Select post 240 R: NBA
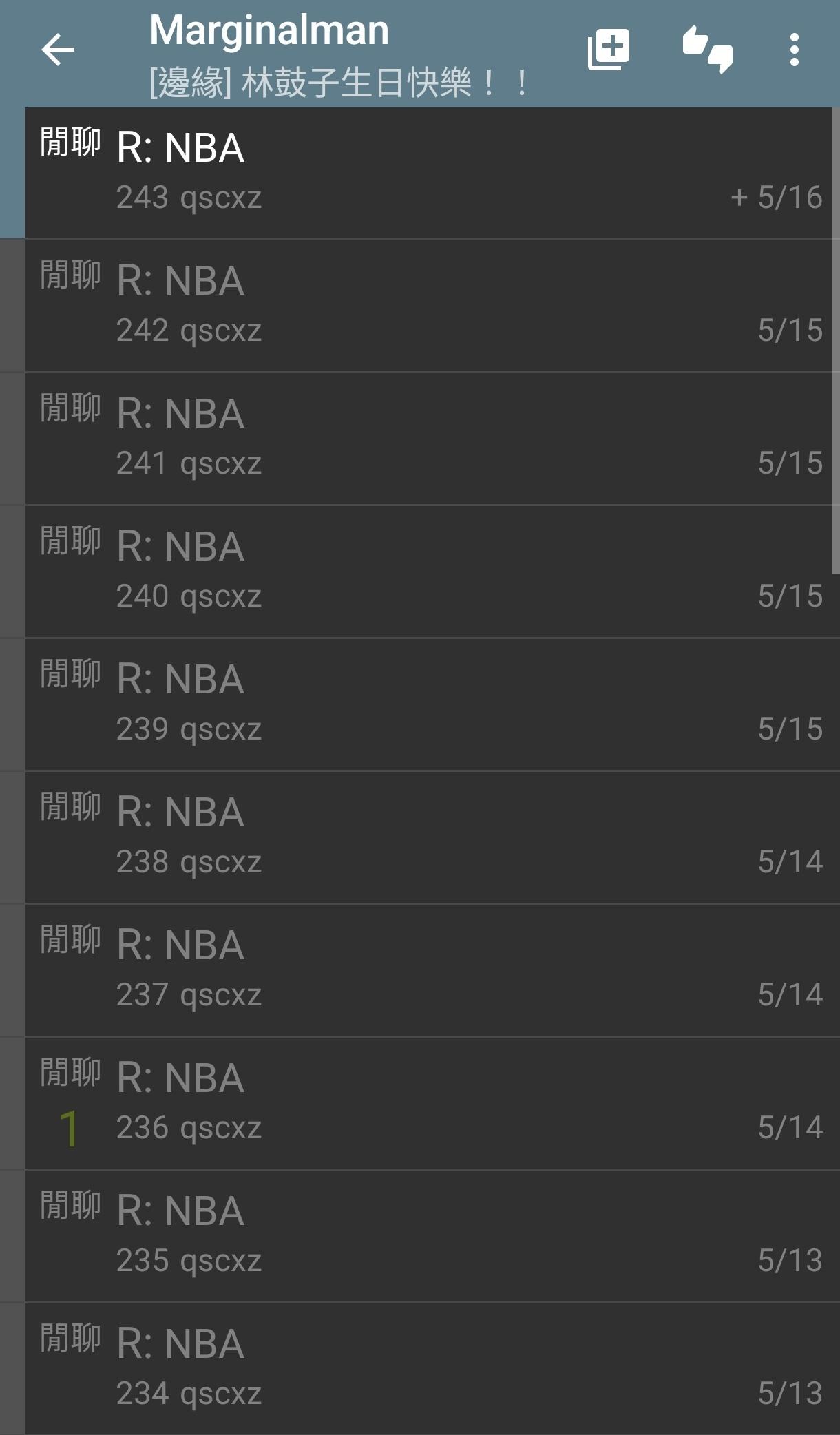This screenshot has height=1435, width=840. coord(427,572)
